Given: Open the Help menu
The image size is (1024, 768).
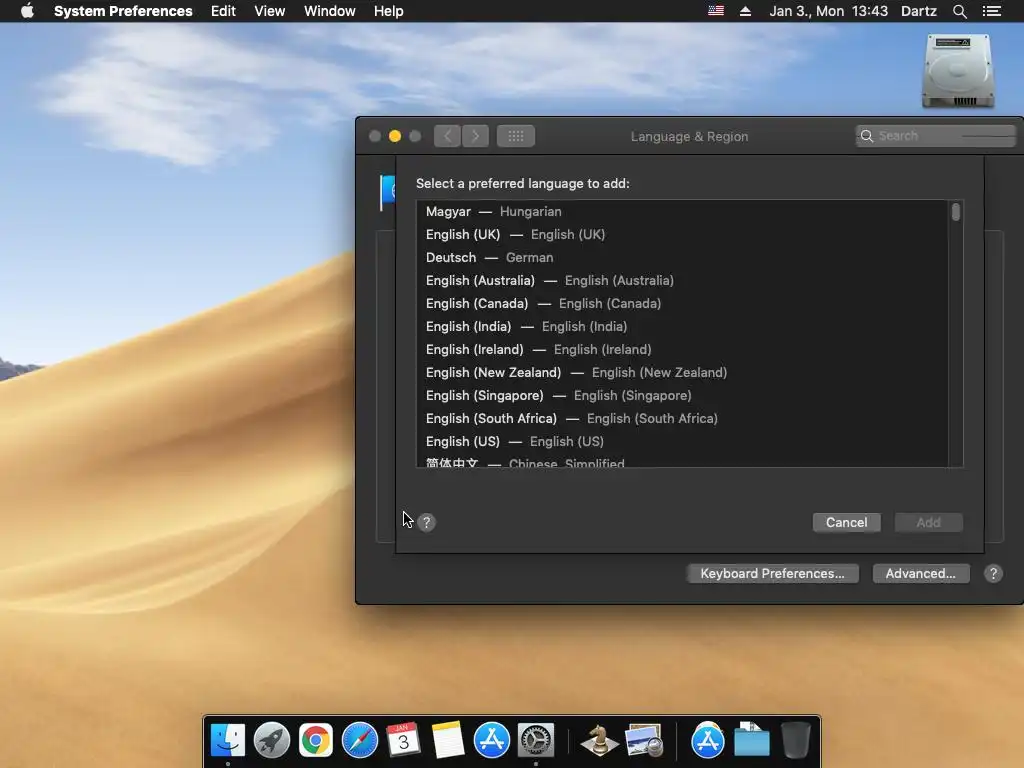Looking at the screenshot, I should click(389, 11).
